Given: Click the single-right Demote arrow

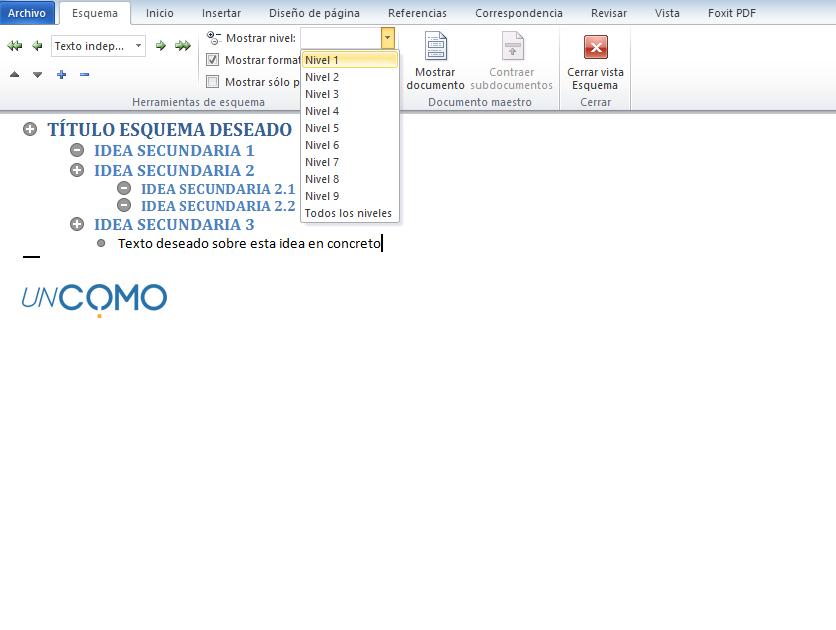Looking at the screenshot, I should click(x=160, y=46).
